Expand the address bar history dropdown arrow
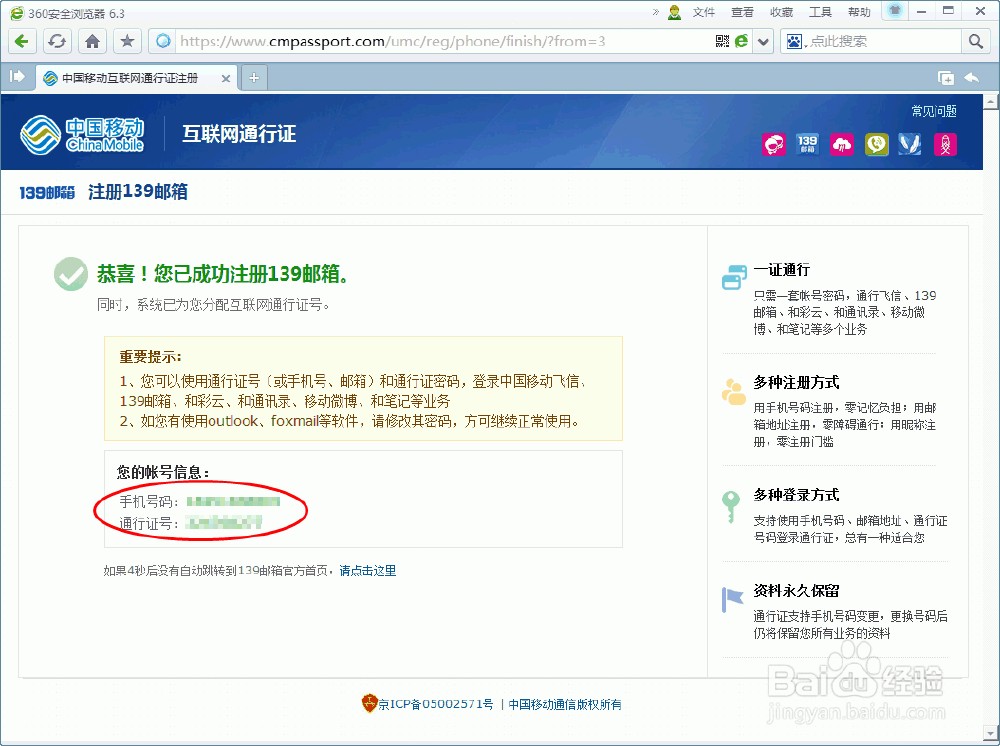This screenshot has width=1000, height=746. [x=763, y=42]
